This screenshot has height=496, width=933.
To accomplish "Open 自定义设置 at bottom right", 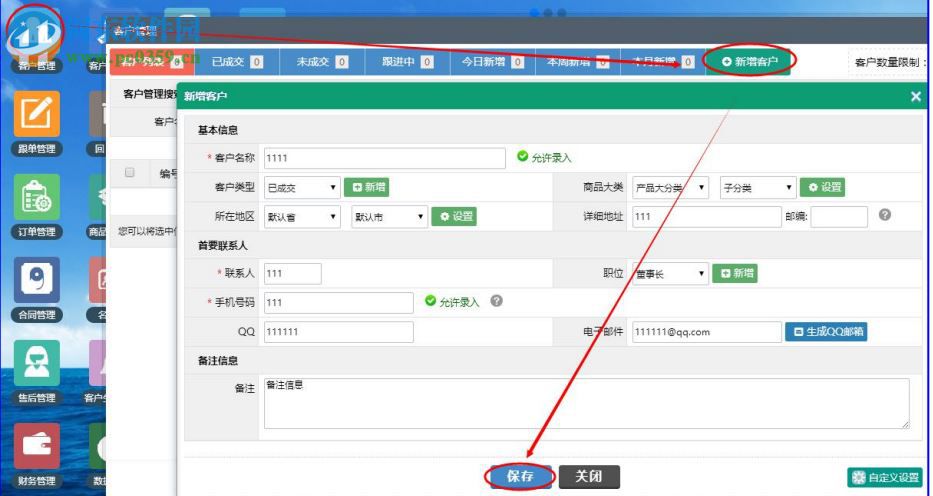I will [x=885, y=477].
